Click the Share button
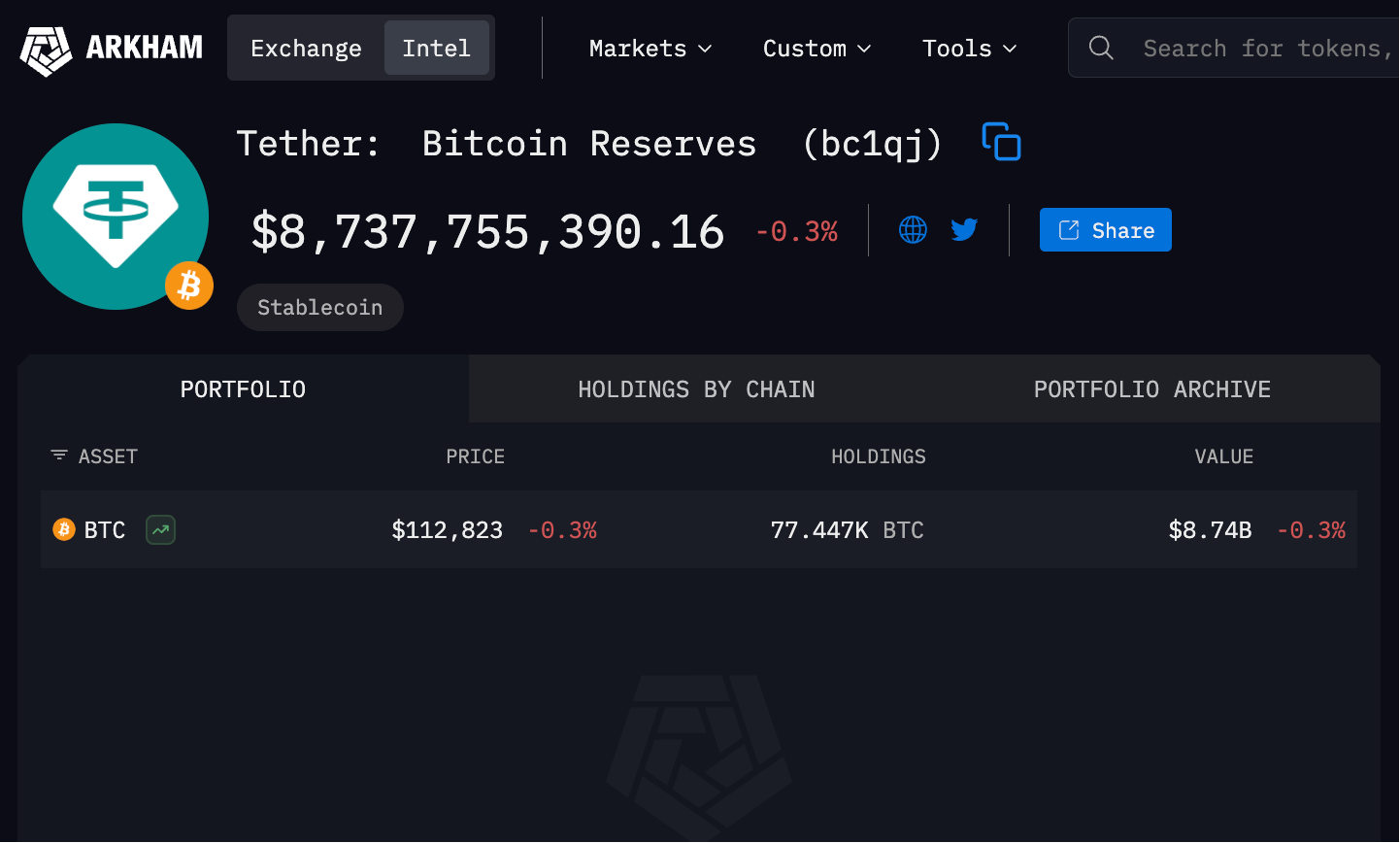The height and width of the screenshot is (843, 1400). pyautogui.click(x=1105, y=229)
